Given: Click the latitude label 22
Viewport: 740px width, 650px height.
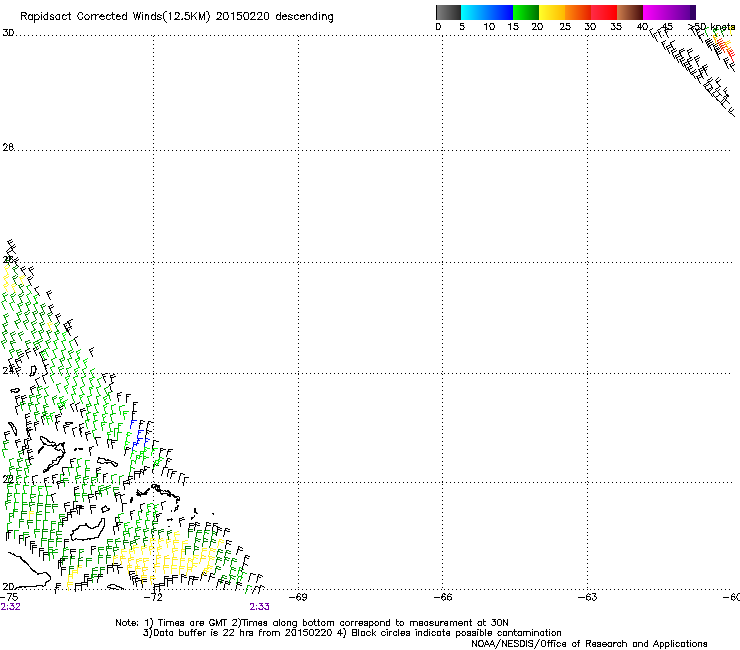Looking at the screenshot, I should pos(8,480).
